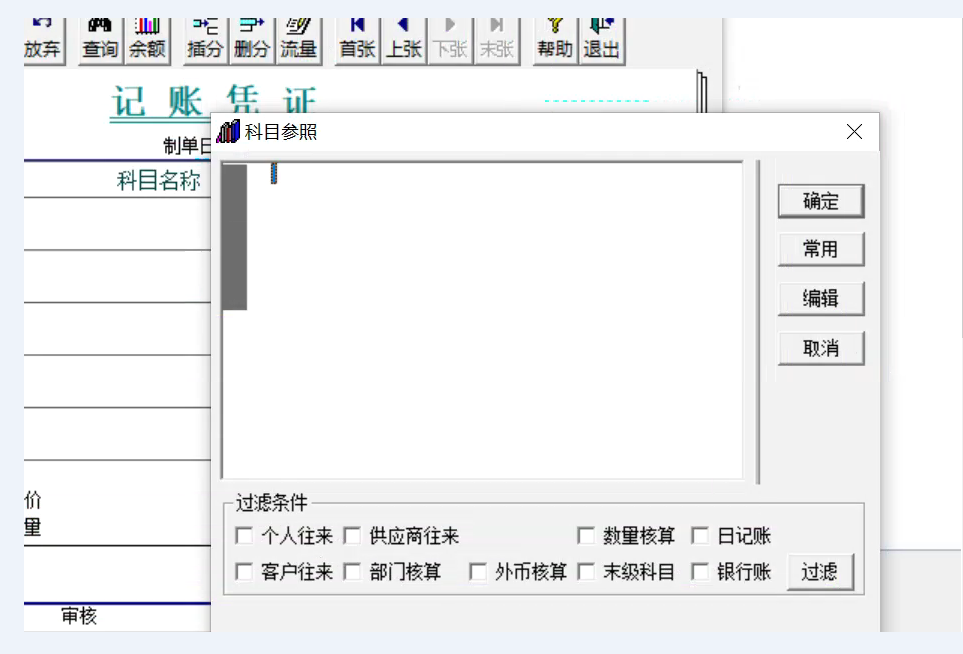Toggle the 日记账 checkbox
963x654 pixels.
tap(700, 535)
